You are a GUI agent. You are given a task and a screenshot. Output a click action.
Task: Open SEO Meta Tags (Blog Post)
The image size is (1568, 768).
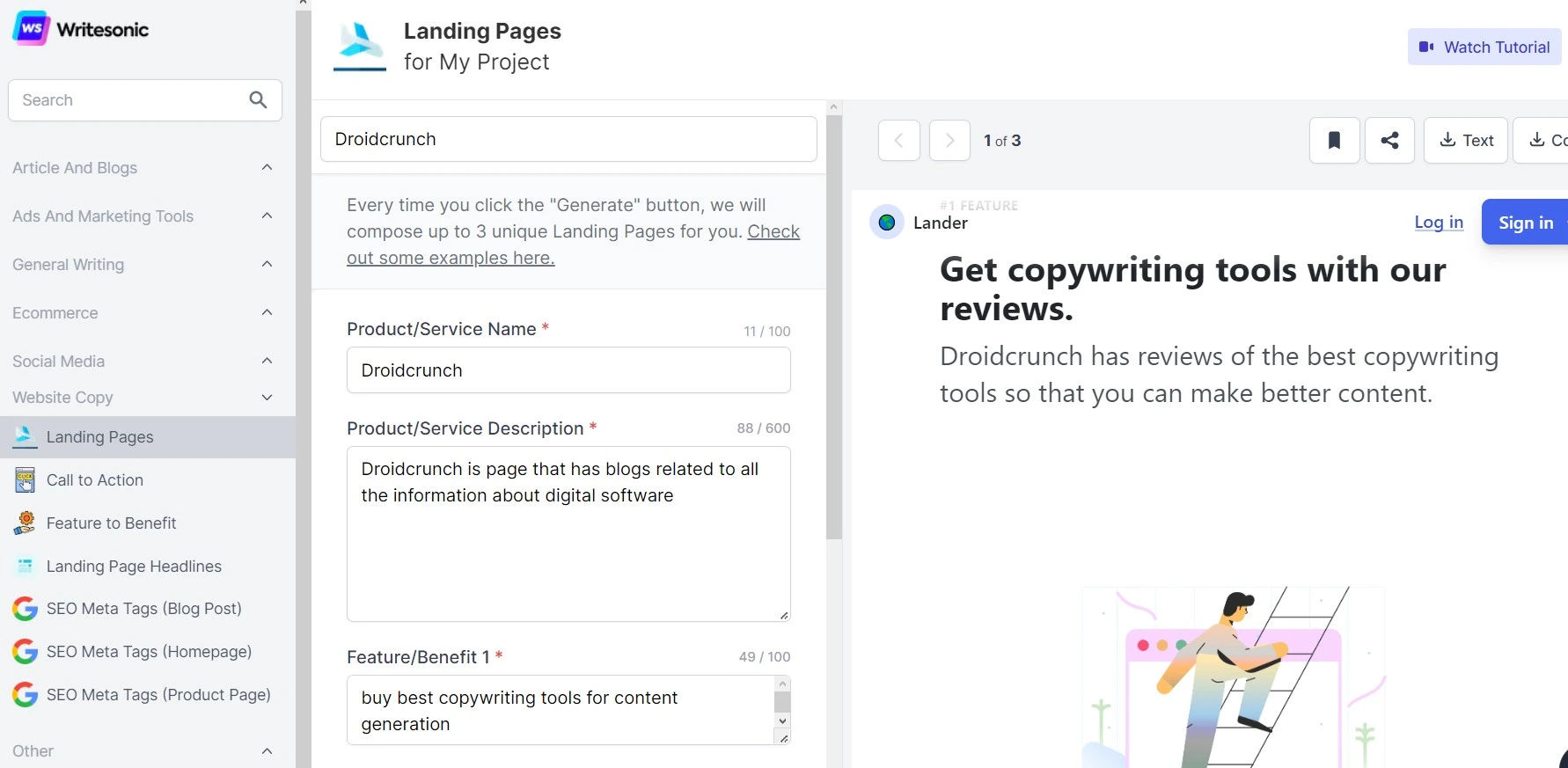point(148,609)
